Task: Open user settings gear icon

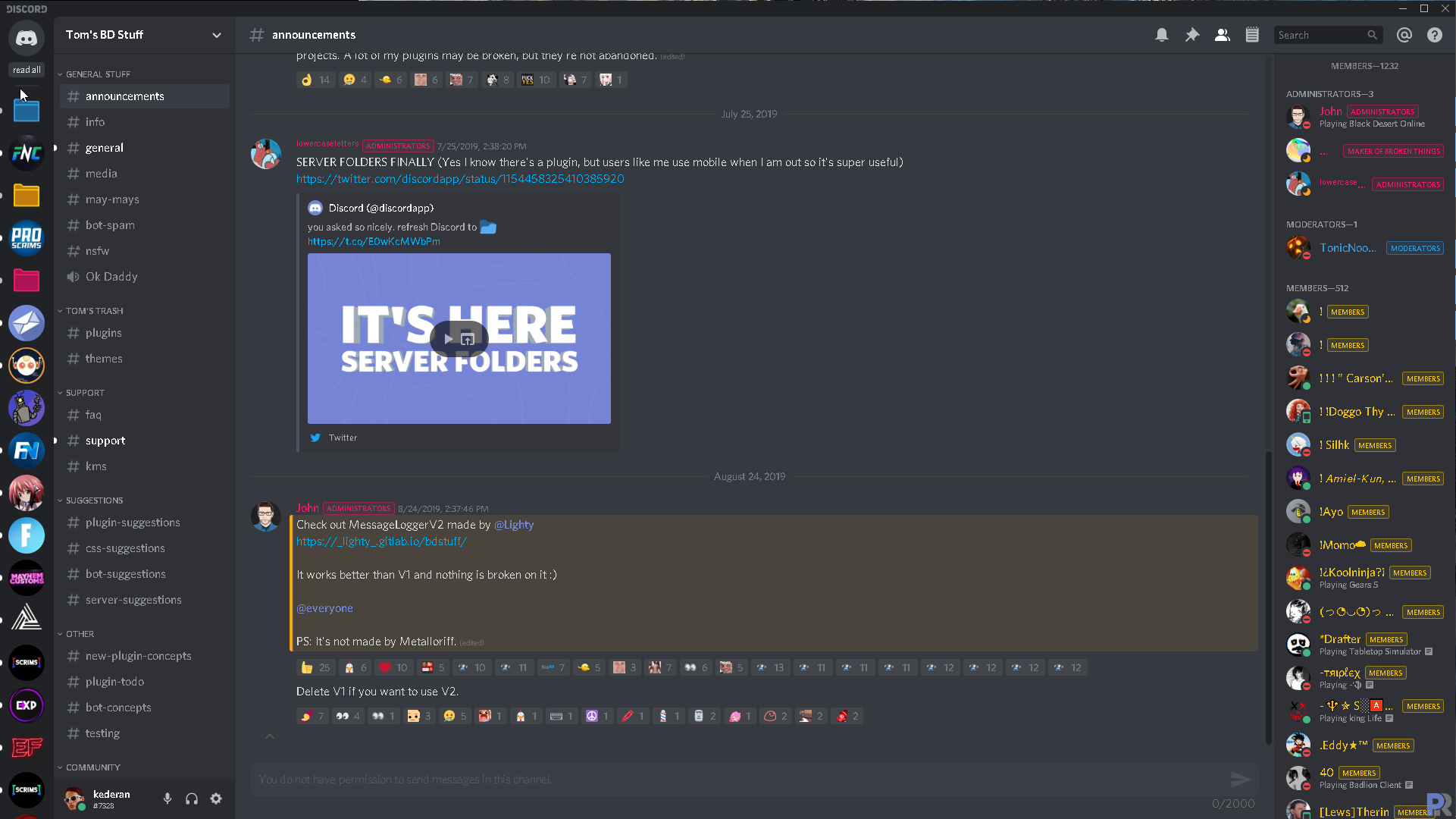Action: click(x=216, y=799)
